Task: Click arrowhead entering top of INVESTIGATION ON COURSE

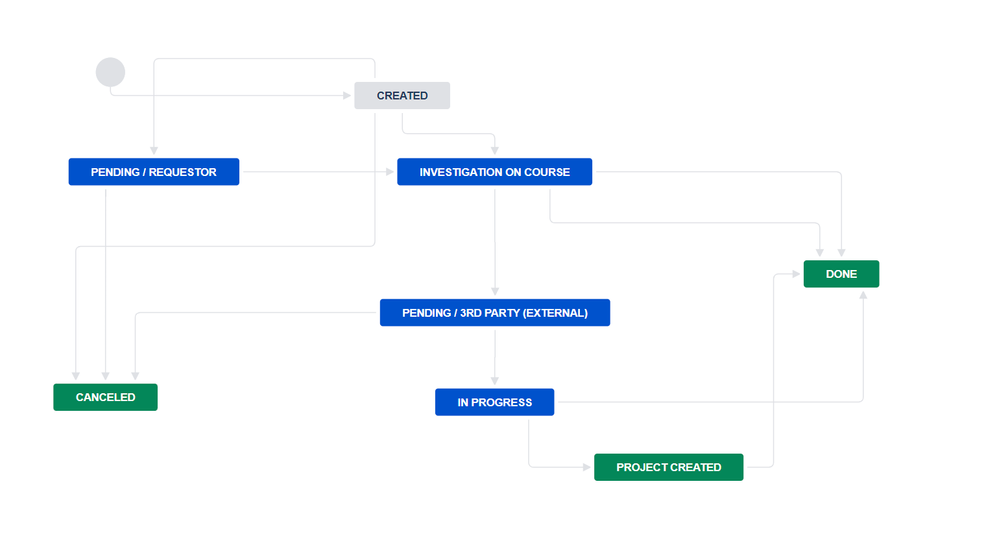Action: 494,153
